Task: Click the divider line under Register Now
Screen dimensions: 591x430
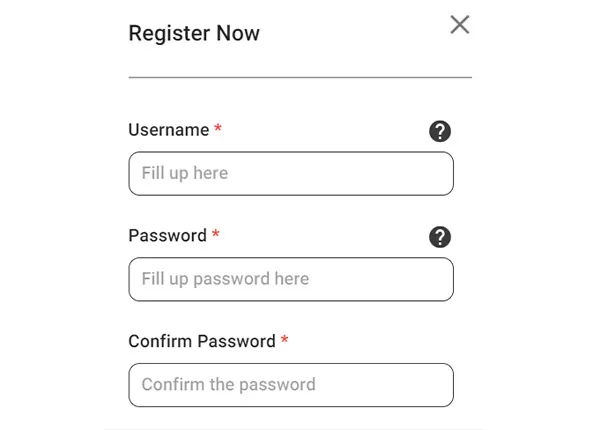Action: [x=300, y=77]
